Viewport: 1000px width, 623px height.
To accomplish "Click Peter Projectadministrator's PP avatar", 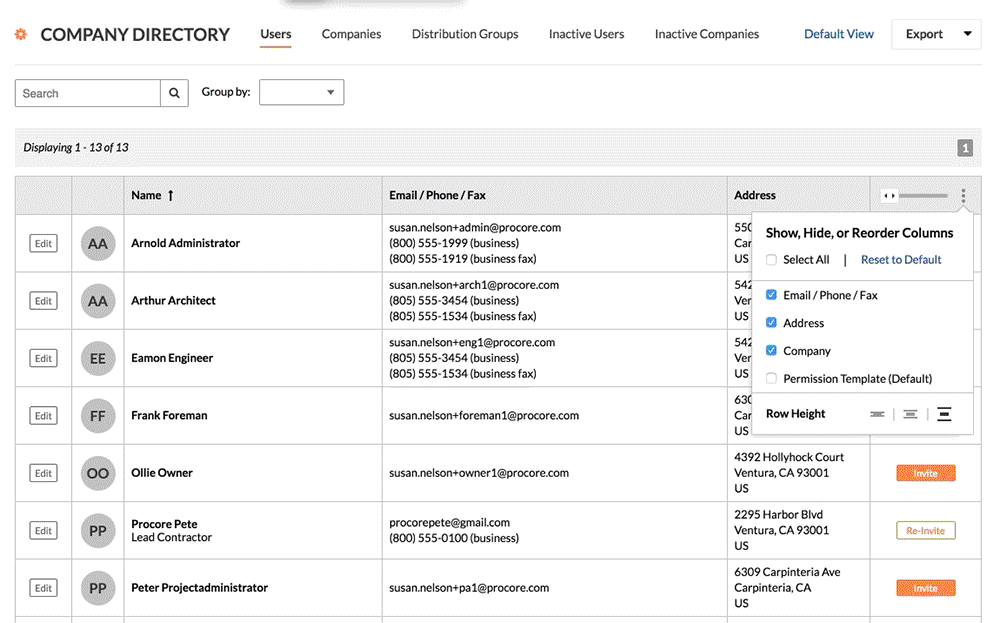I will 98,588.
